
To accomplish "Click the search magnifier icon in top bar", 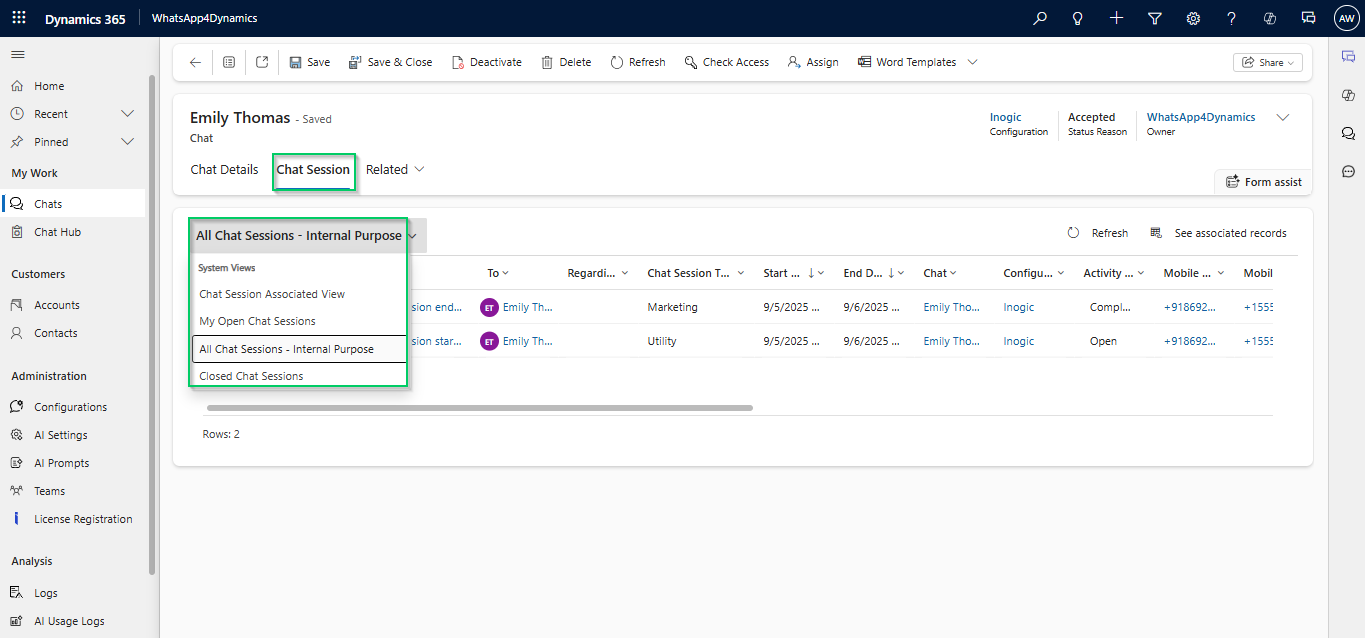I will [x=1040, y=18].
